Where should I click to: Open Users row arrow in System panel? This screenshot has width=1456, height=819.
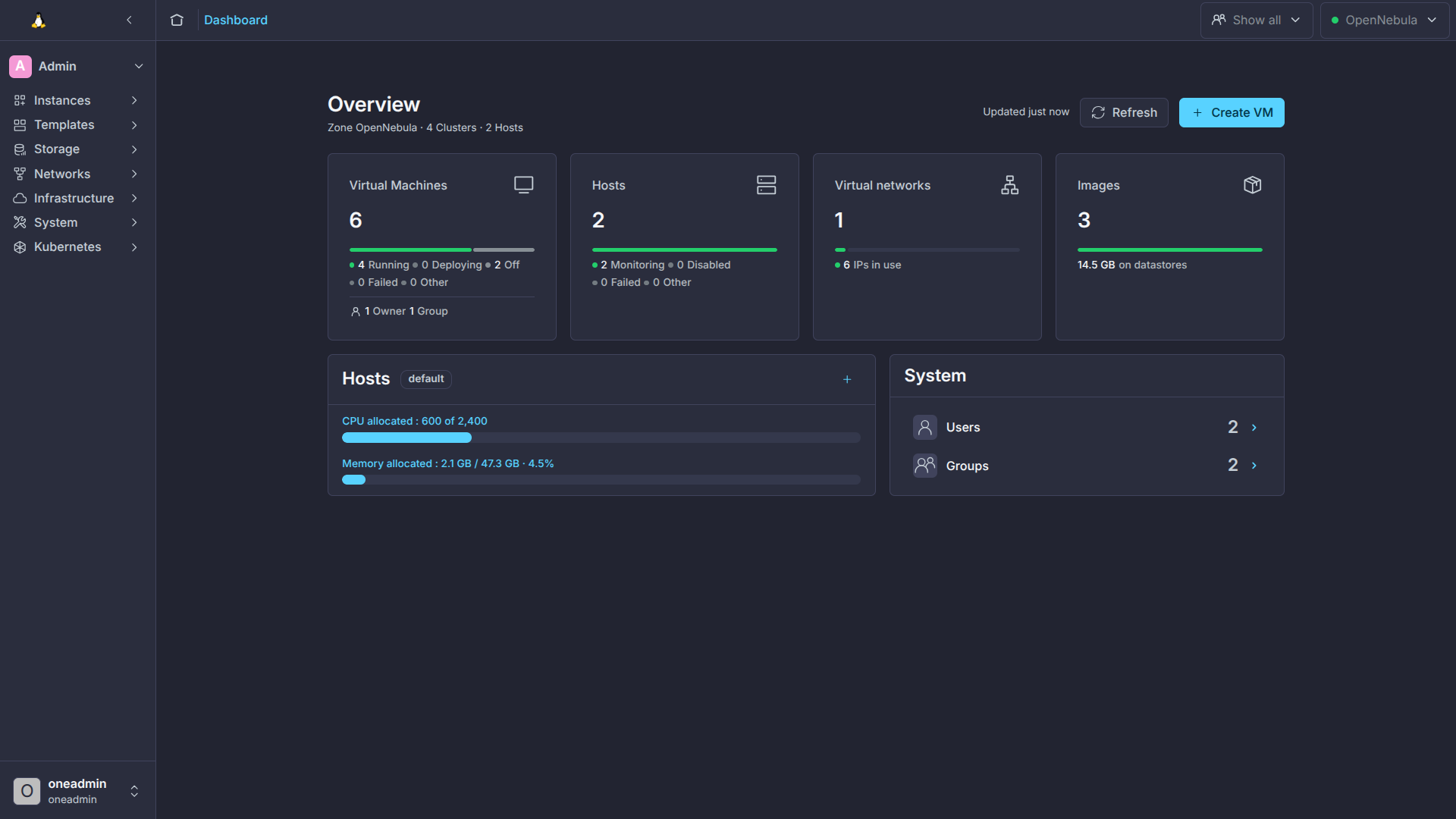[x=1254, y=428]
